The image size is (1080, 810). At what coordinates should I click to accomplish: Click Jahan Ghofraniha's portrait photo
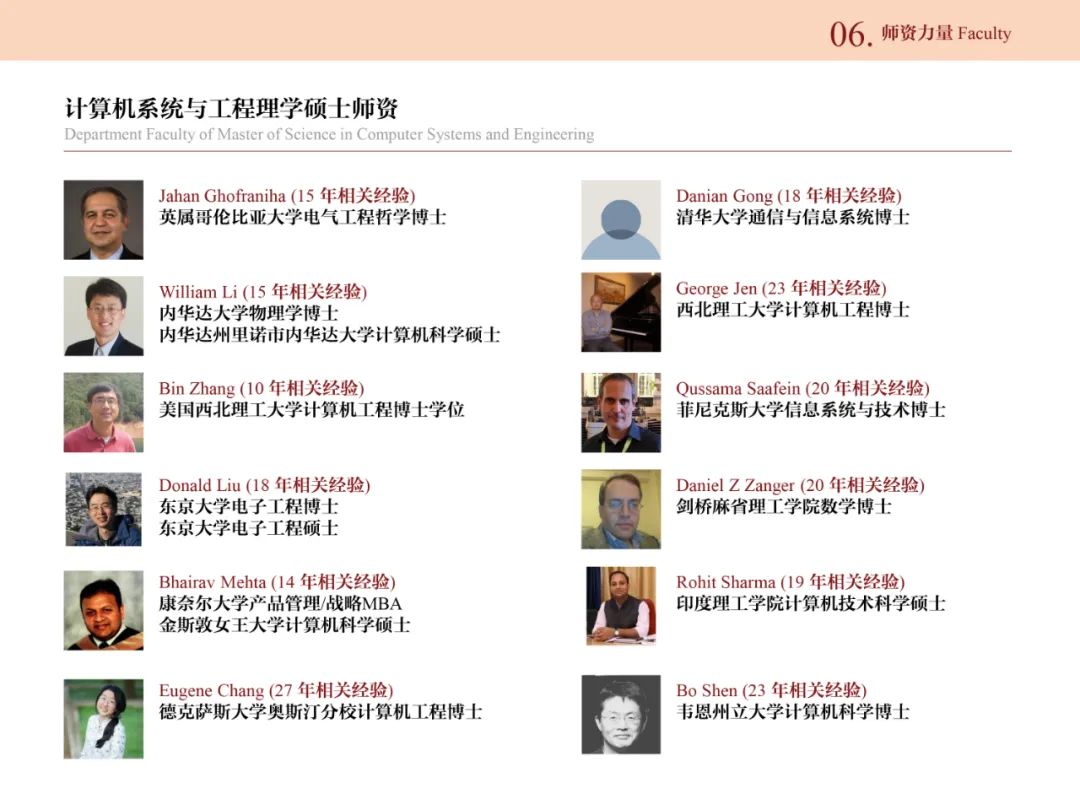pos(103,220)
